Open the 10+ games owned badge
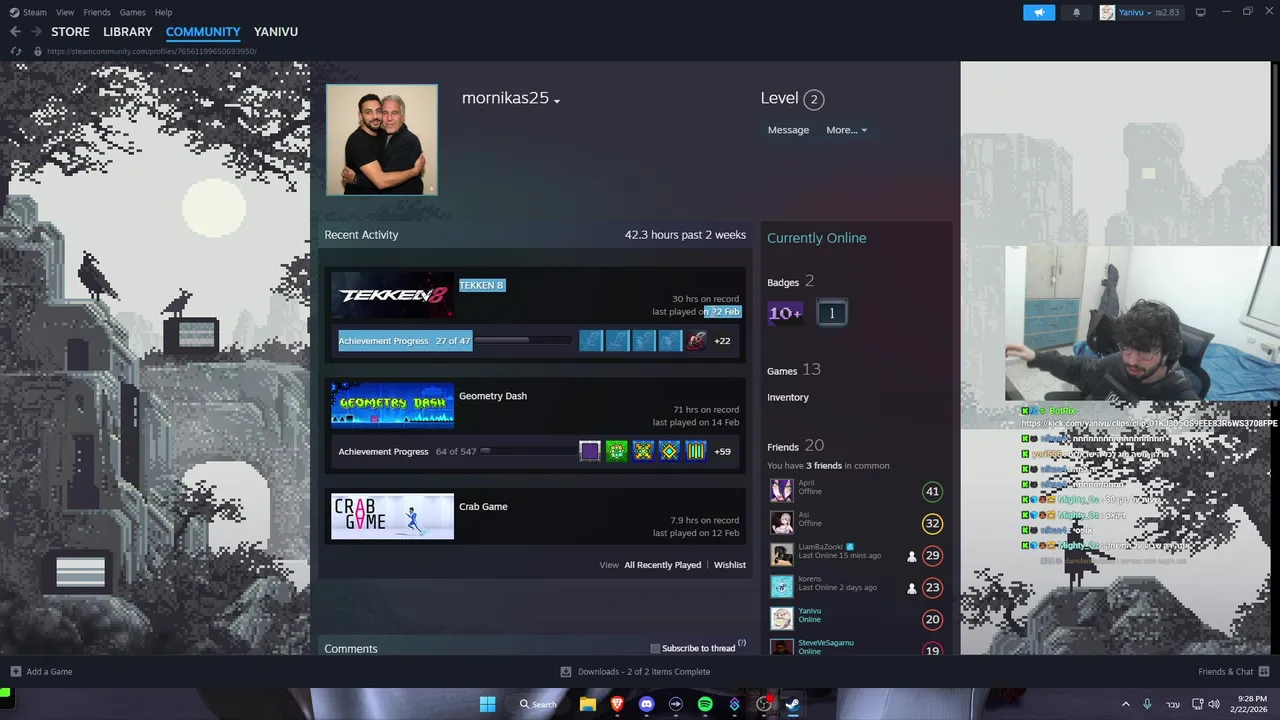This screenshot has height=720, width=1280. (785, 313)
